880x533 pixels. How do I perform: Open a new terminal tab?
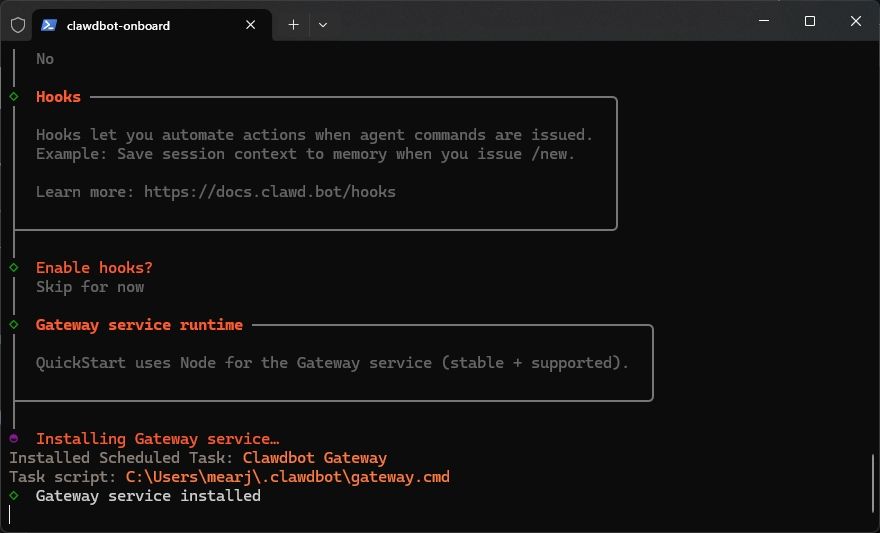tap(293, 25)
